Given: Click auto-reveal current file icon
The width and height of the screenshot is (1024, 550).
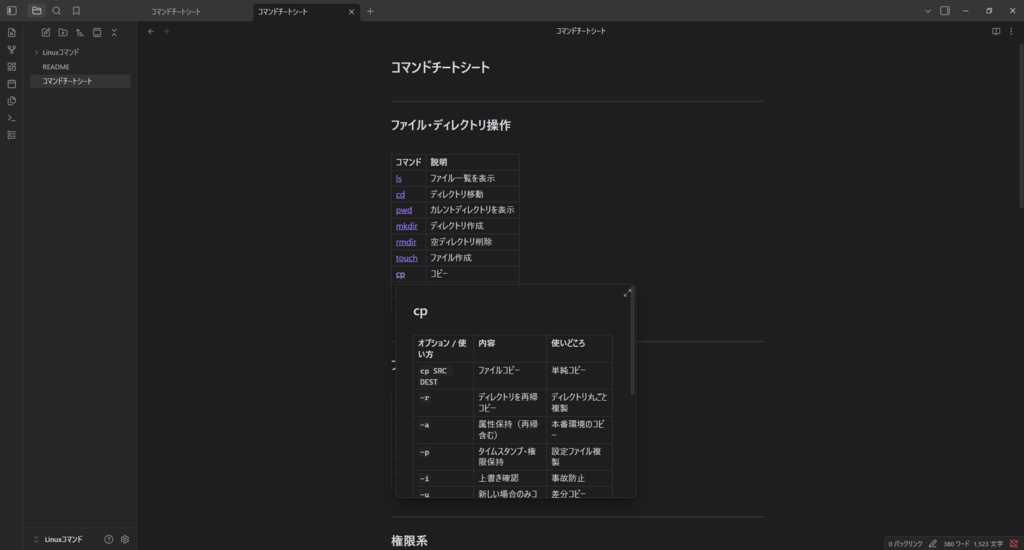Looking at the screenshot, I should [97, 33].
